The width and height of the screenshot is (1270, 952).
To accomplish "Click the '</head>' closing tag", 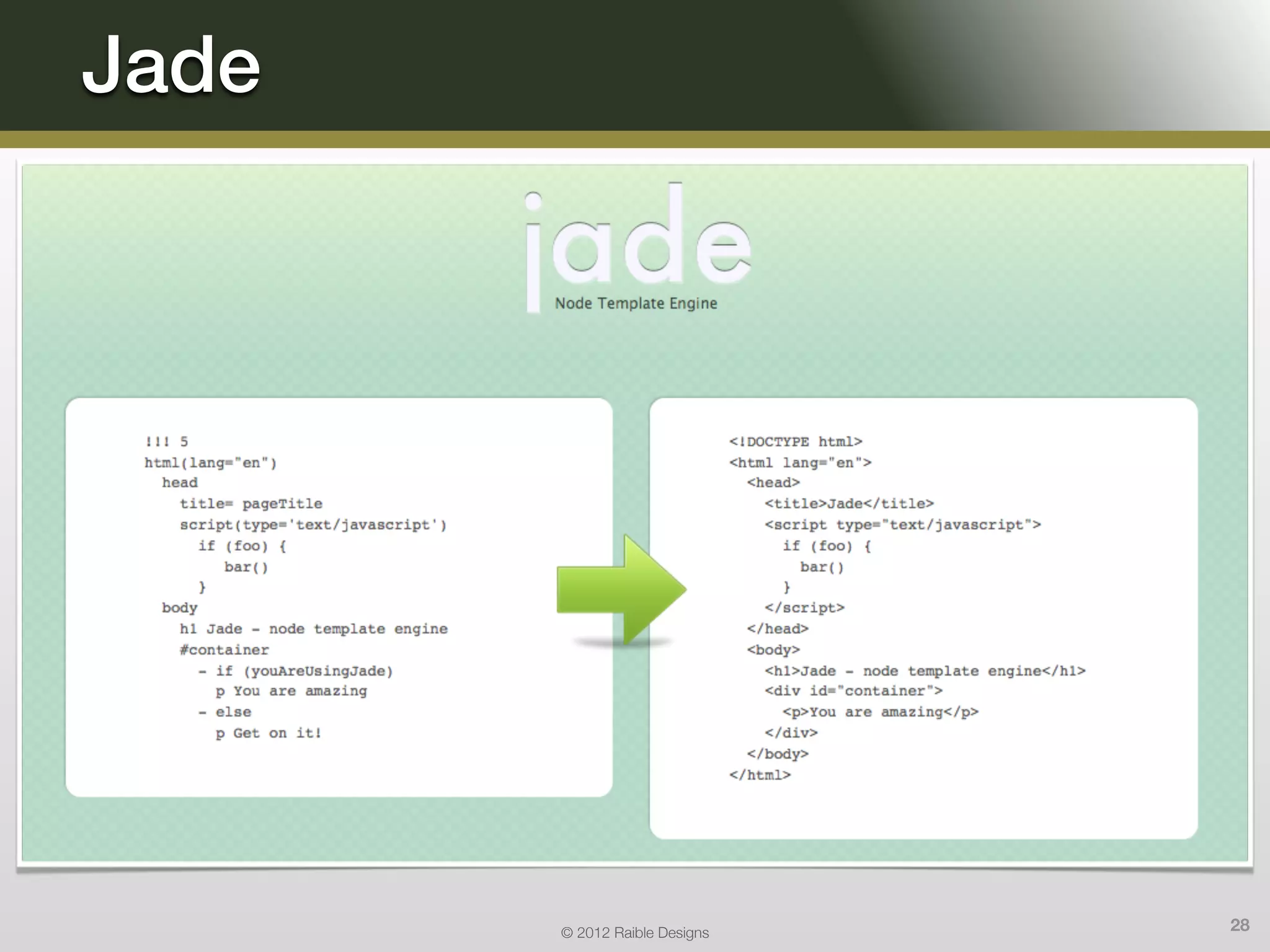I will pos(778,628).
